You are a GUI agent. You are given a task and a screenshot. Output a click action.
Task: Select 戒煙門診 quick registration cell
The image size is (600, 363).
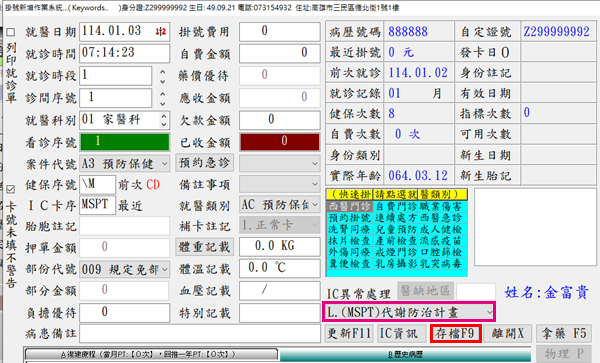point(395,252)
